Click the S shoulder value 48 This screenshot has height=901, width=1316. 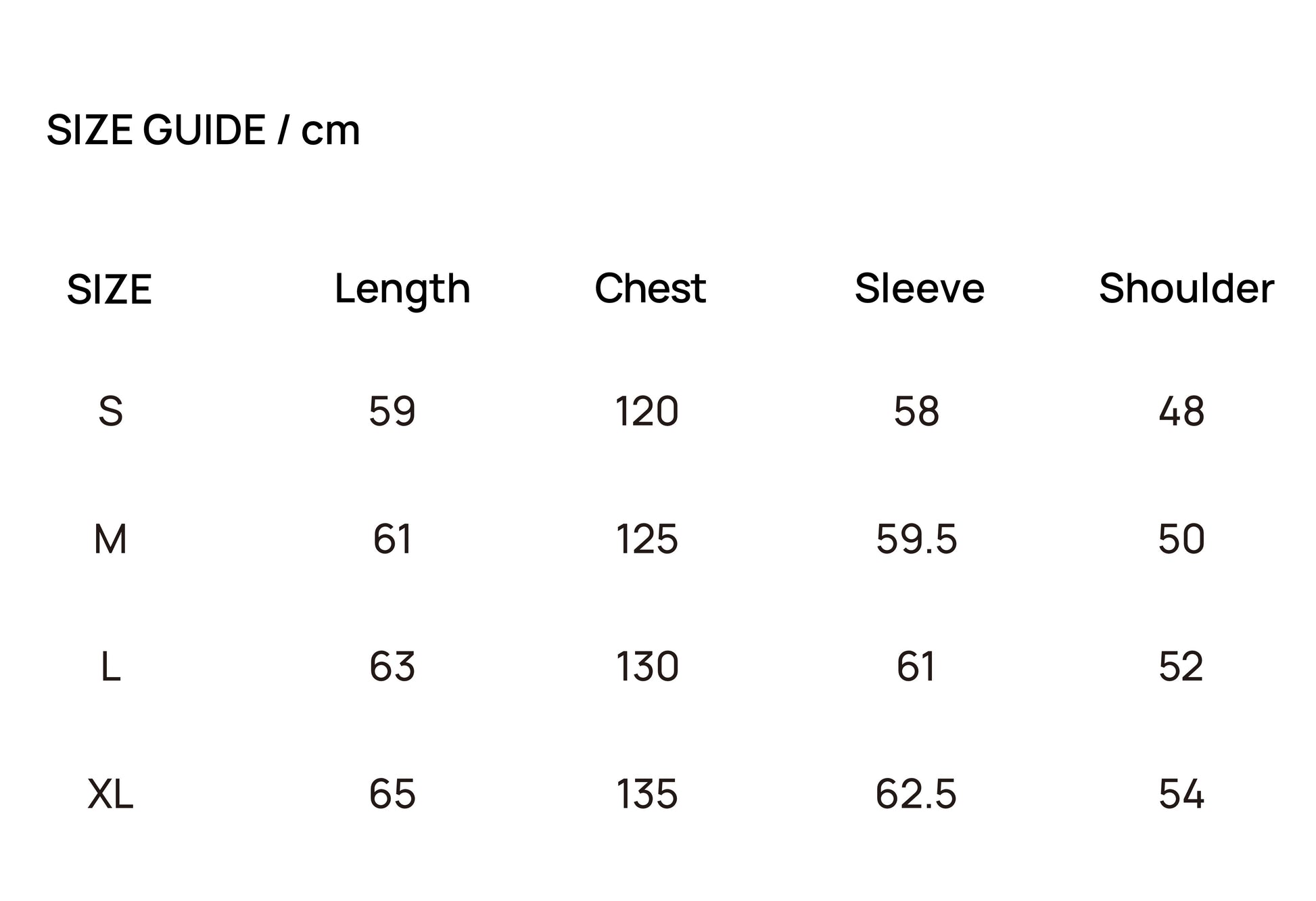click(1181, 411)
